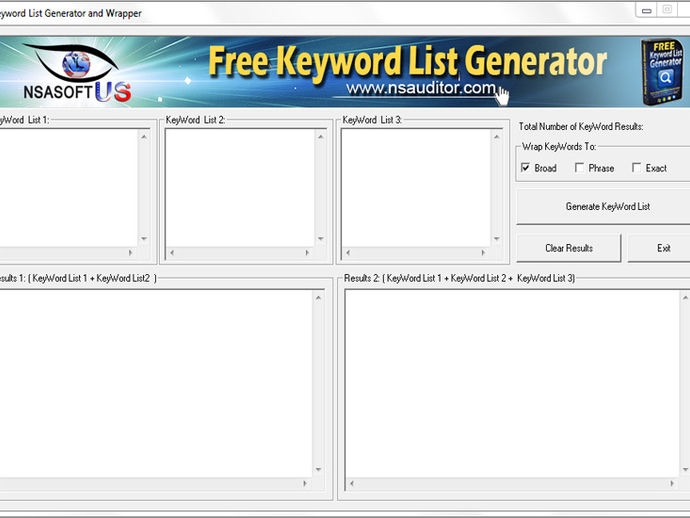Click 'Total Number of KeyWord Results:' label

(x=581, y=127)
